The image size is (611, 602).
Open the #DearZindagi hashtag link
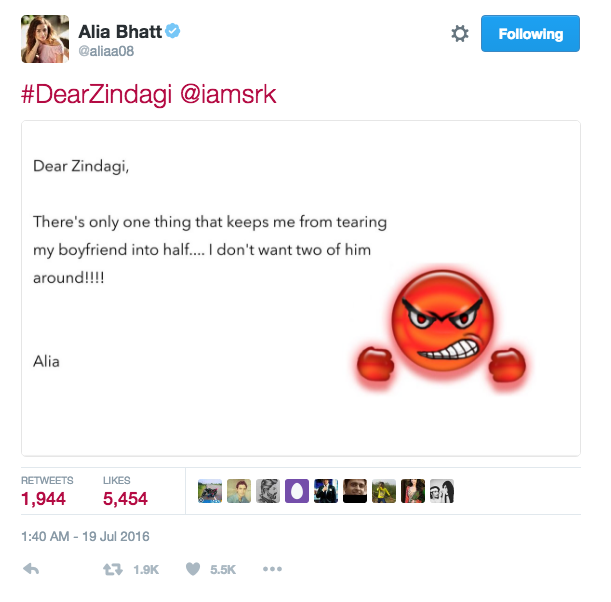(96, 95)
